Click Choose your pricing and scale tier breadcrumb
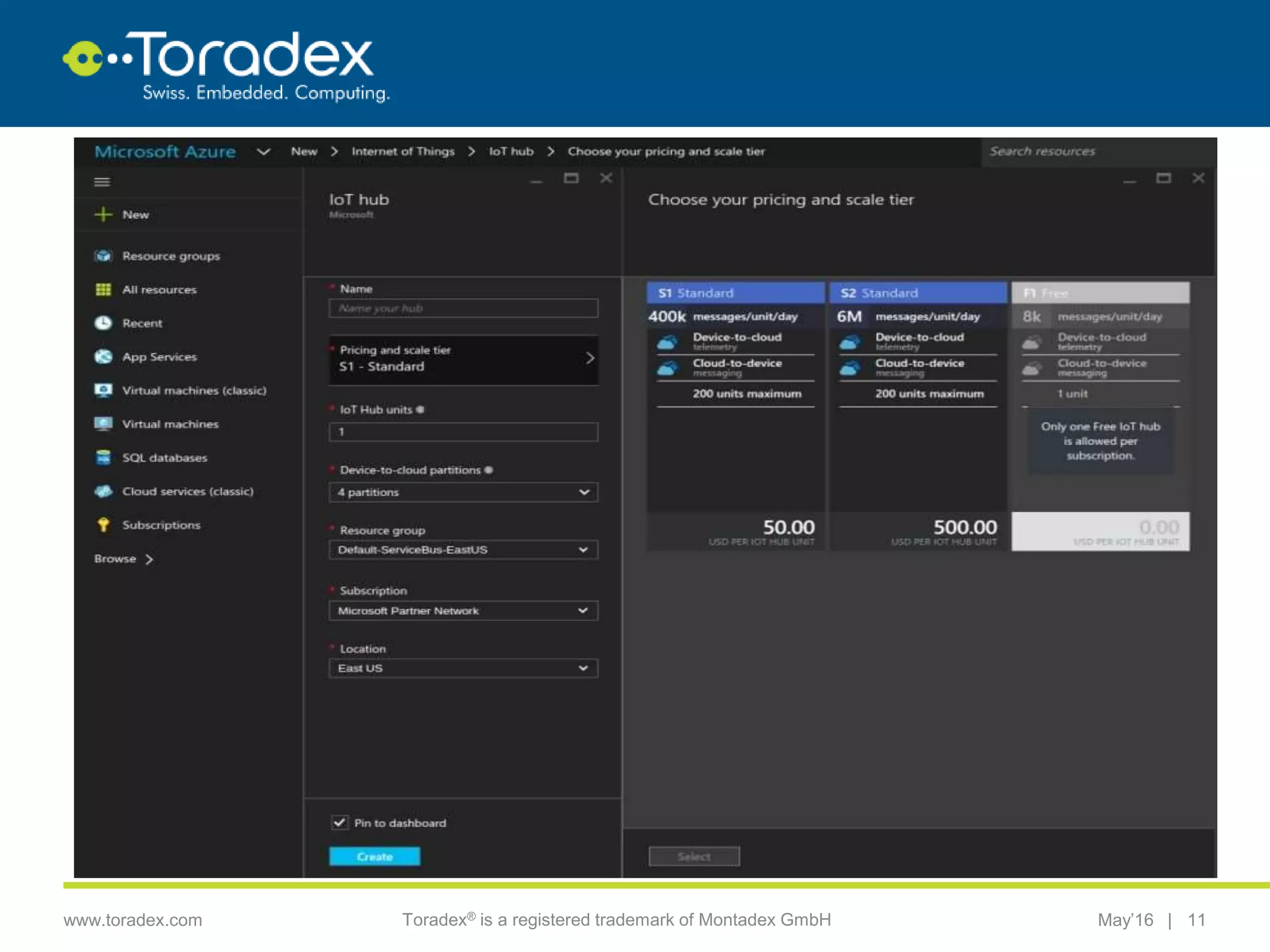The image size is (1270, 952). pyautogui.click(x=667, y=152)
